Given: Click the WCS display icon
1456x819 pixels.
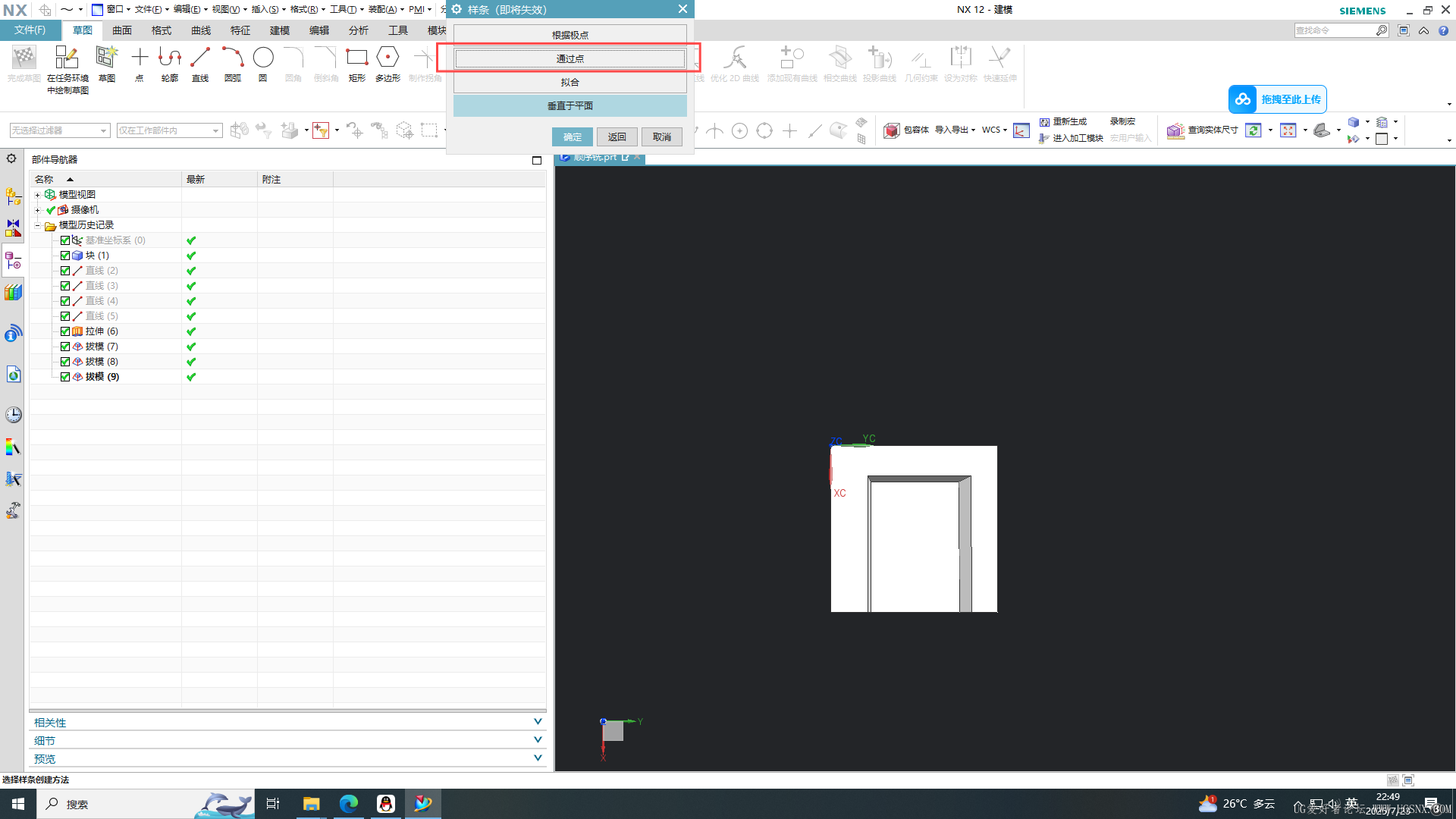Looking at the screenshot, I should click(x=1021, y=130).
